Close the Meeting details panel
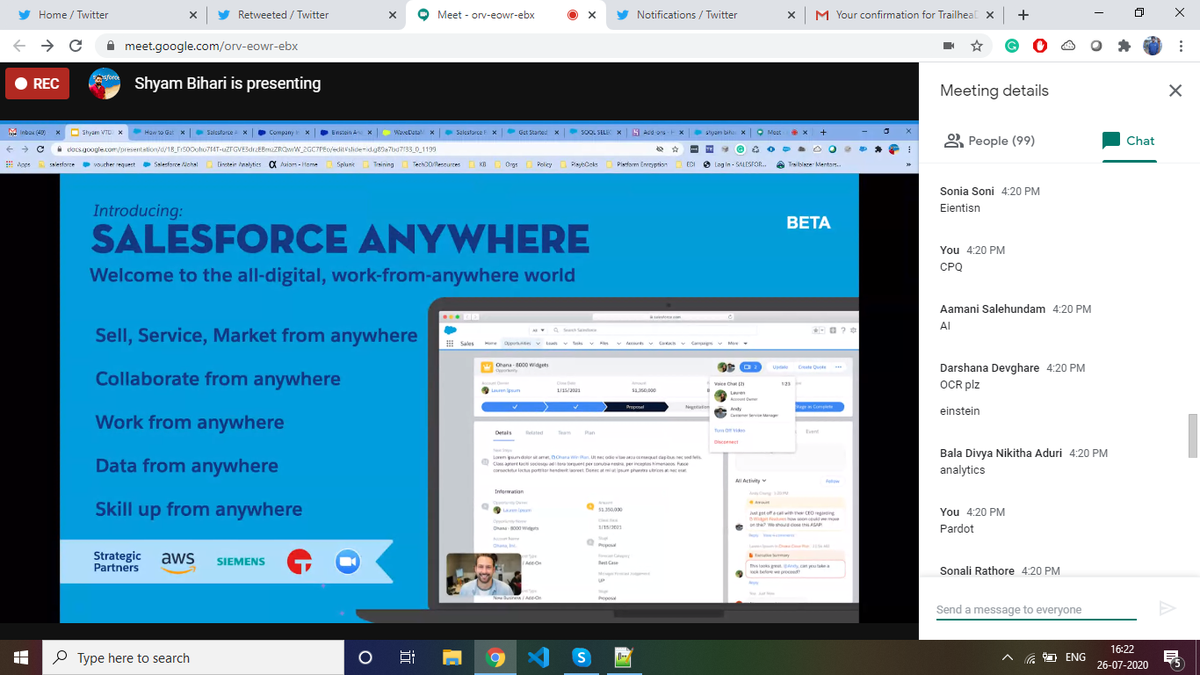This screenshot has width=1200, height=675. [1175, 91]
